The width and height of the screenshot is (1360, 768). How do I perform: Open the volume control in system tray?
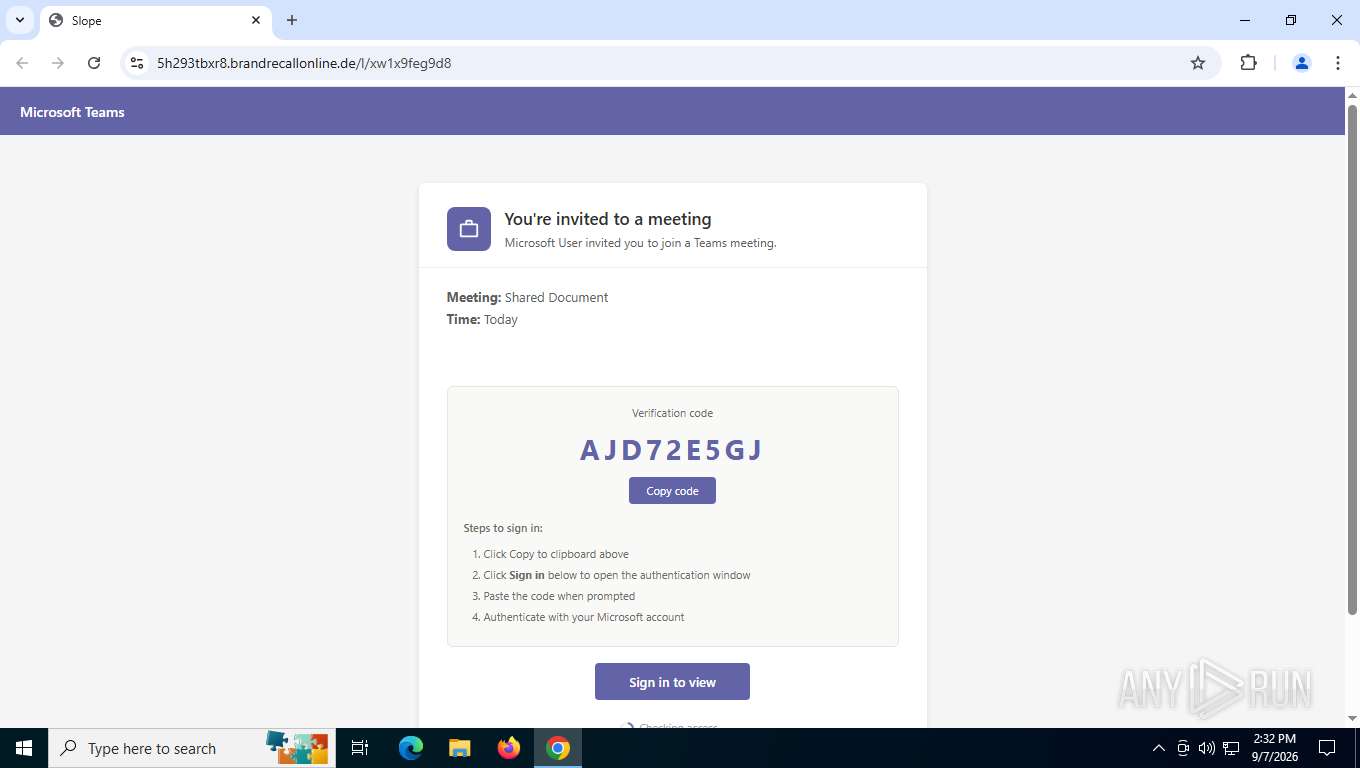pyautogui.click(x=1207, y=748)
